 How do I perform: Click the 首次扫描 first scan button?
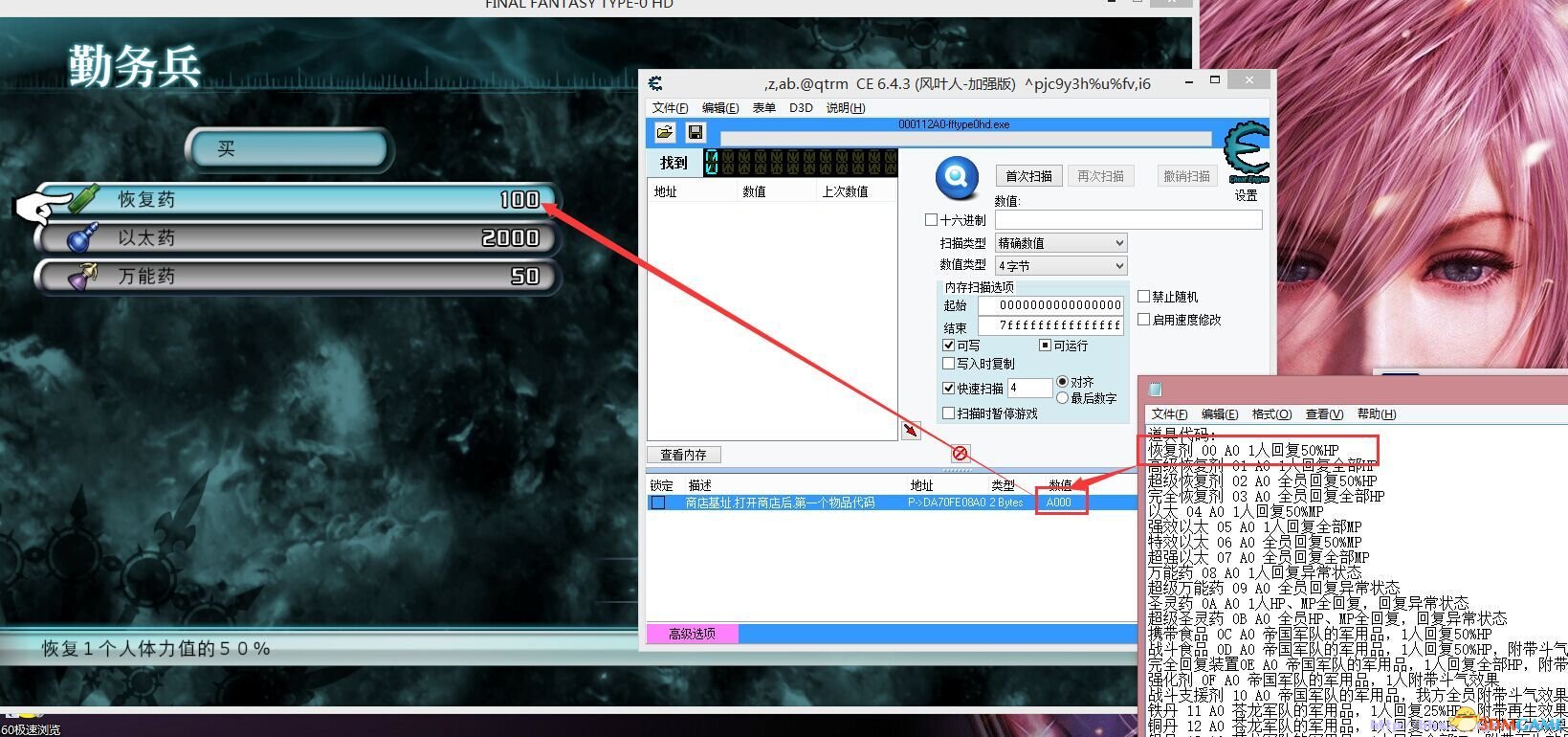1028,176
